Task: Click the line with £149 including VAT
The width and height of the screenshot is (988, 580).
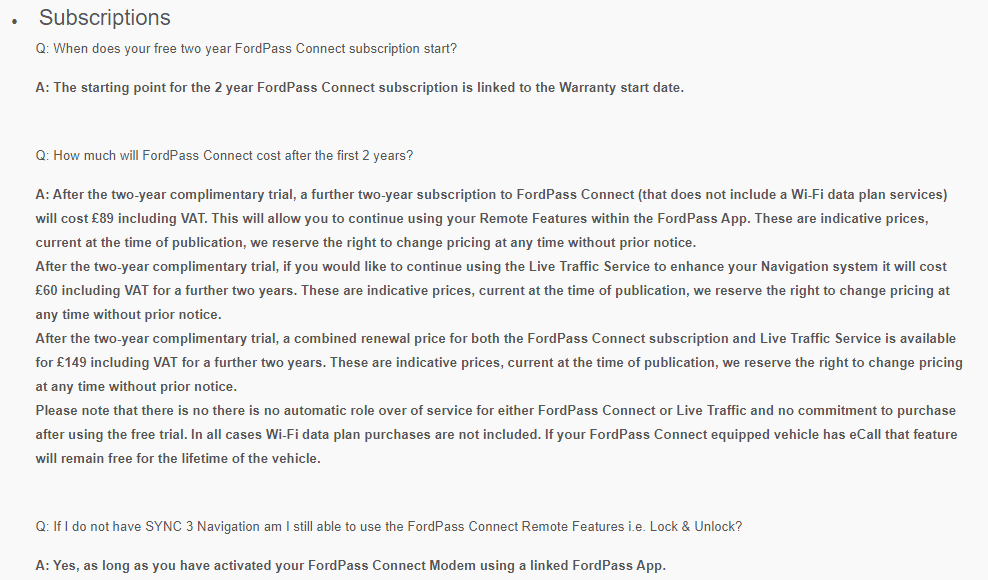Action: click(499, 362)
